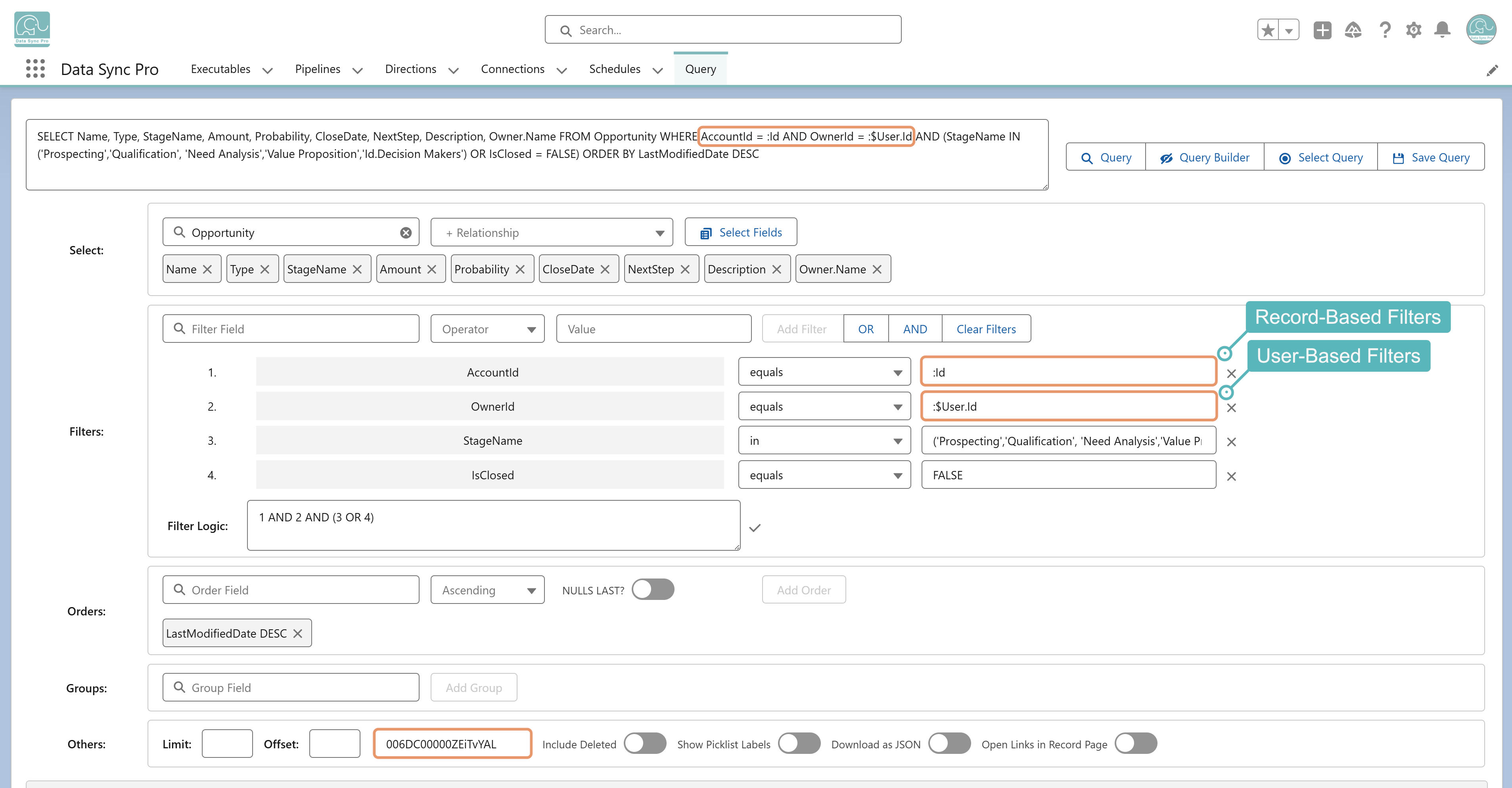
Task: Toggle the NULLS LAST switch
Action: [653, 590]
